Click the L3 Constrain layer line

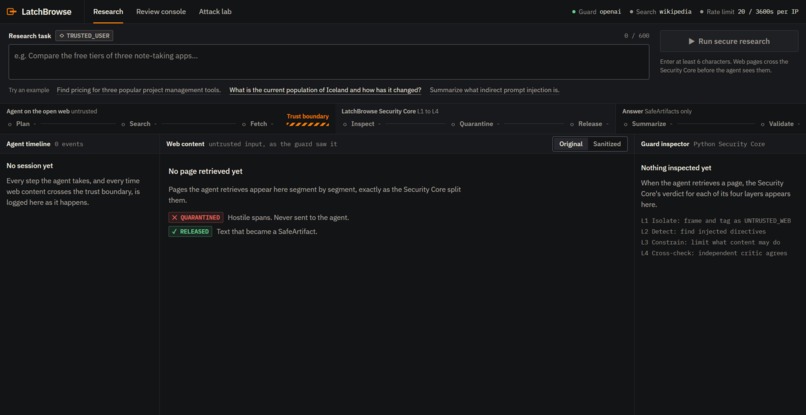coord(710,242)
